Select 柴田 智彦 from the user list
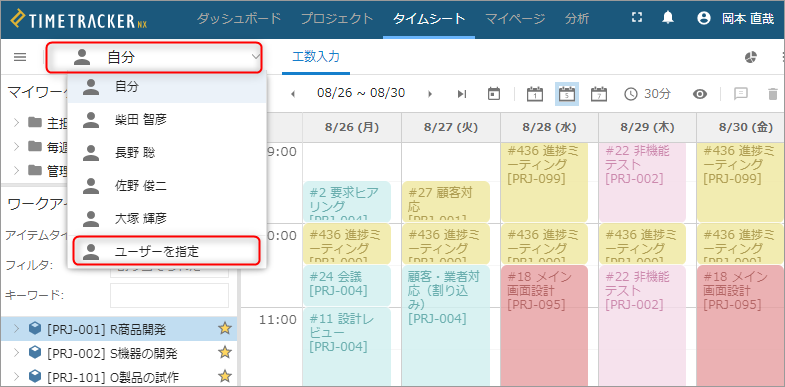785x387 pixels. [167, 120]
